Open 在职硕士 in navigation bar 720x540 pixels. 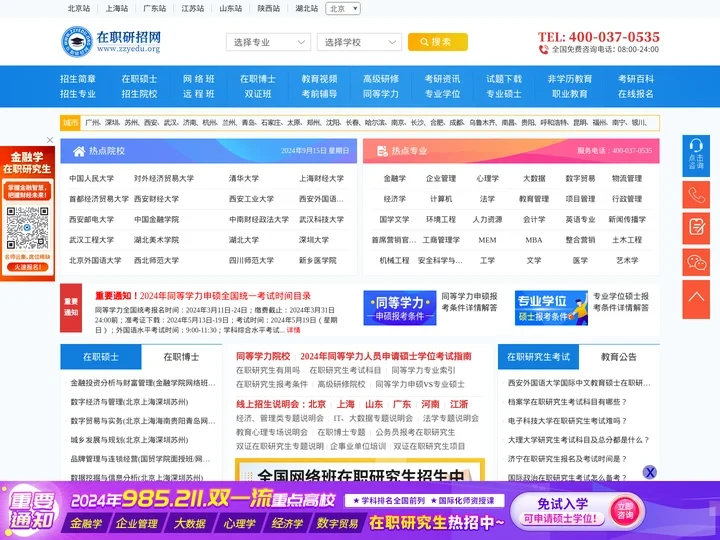coord(139,79)
